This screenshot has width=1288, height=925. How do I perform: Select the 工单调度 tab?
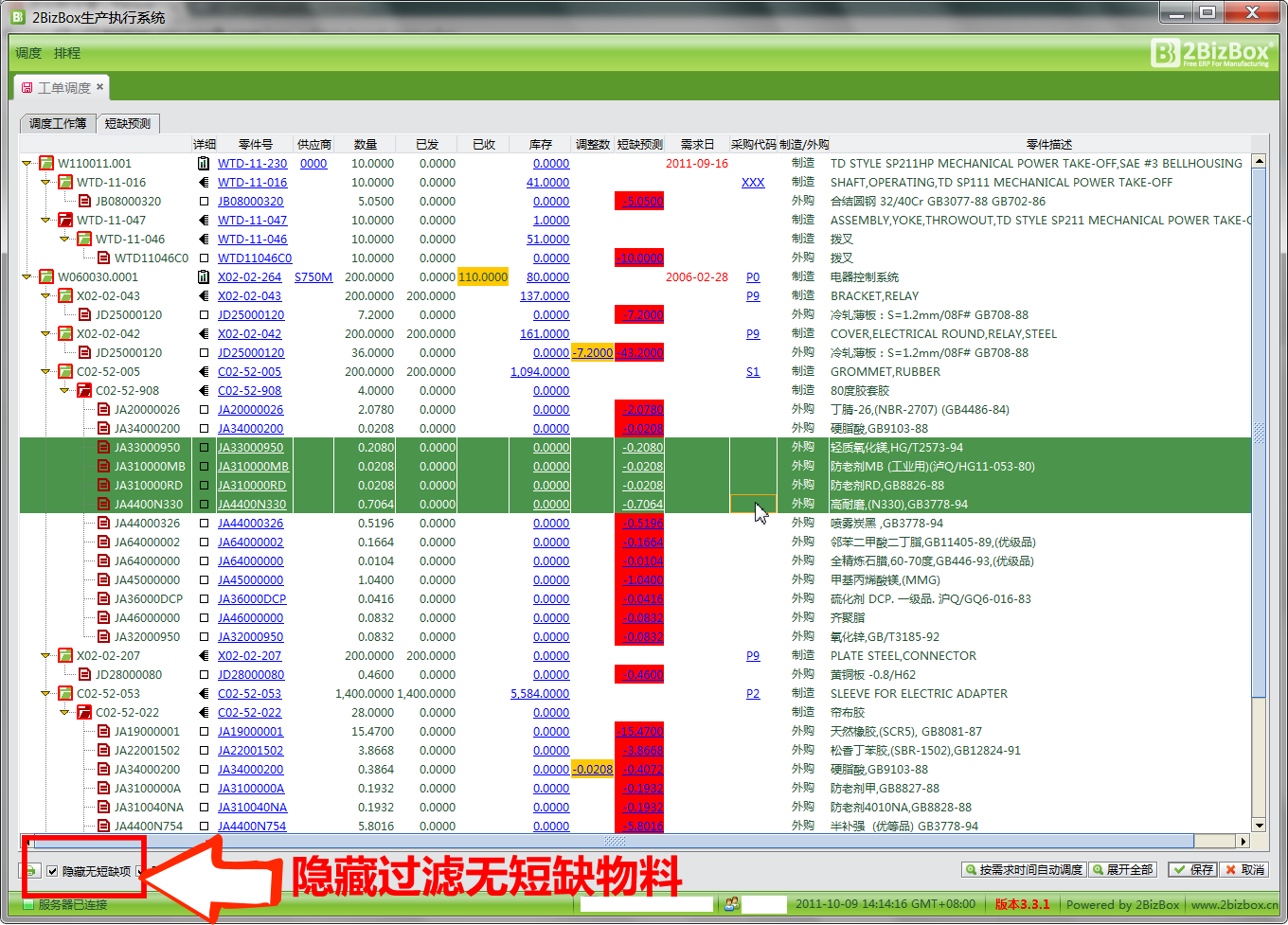click(x=63, y=87)
